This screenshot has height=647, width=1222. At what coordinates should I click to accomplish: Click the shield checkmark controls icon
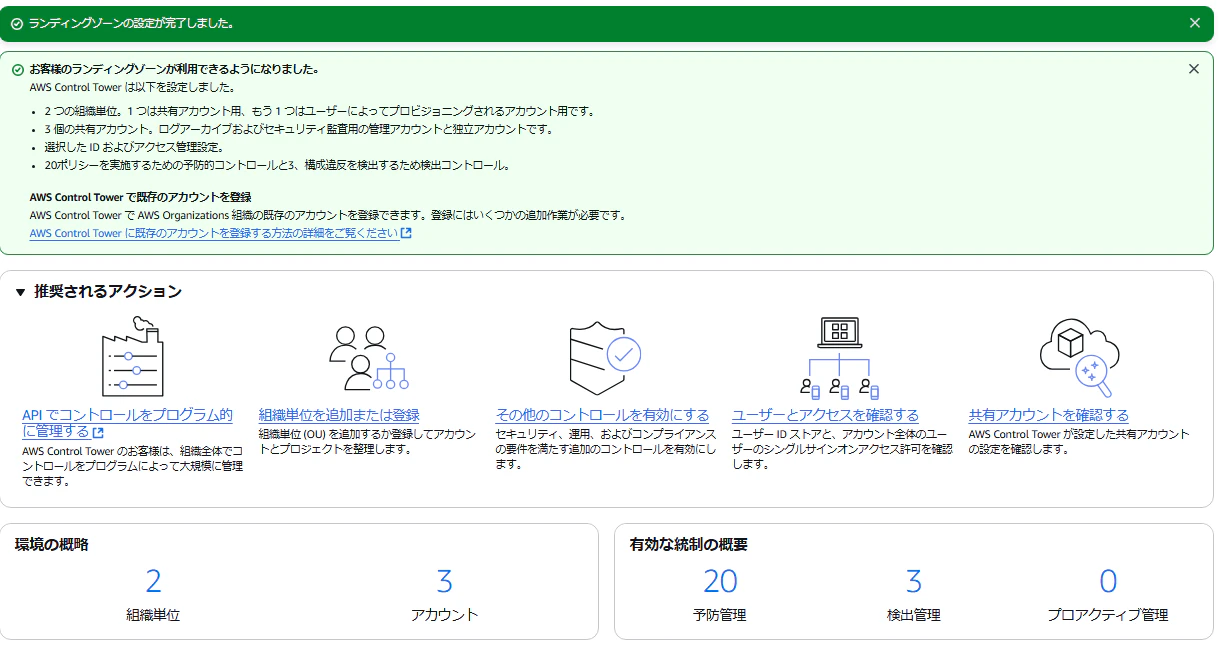tap(605, 359)
